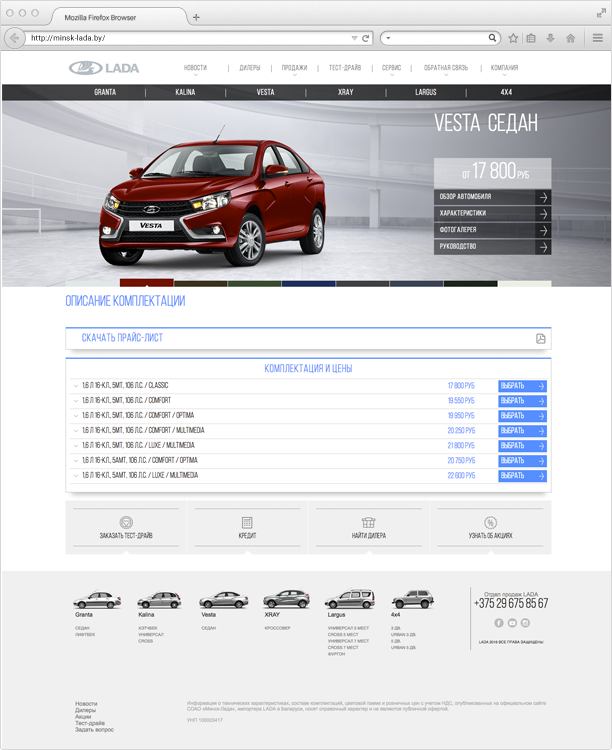Select the GRANTA model tab
The height and width of the screenshot is (750, 612).
point(105,92)
